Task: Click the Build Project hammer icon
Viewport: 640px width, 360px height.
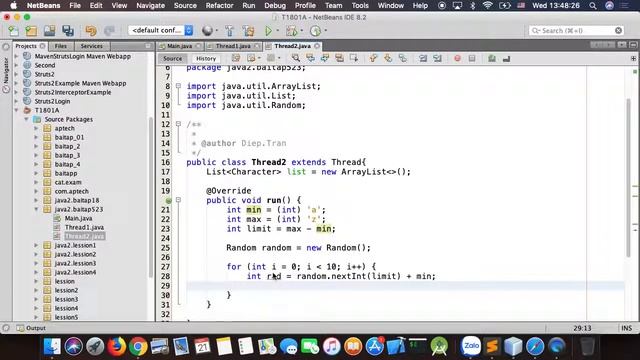Action: (229, 31)
